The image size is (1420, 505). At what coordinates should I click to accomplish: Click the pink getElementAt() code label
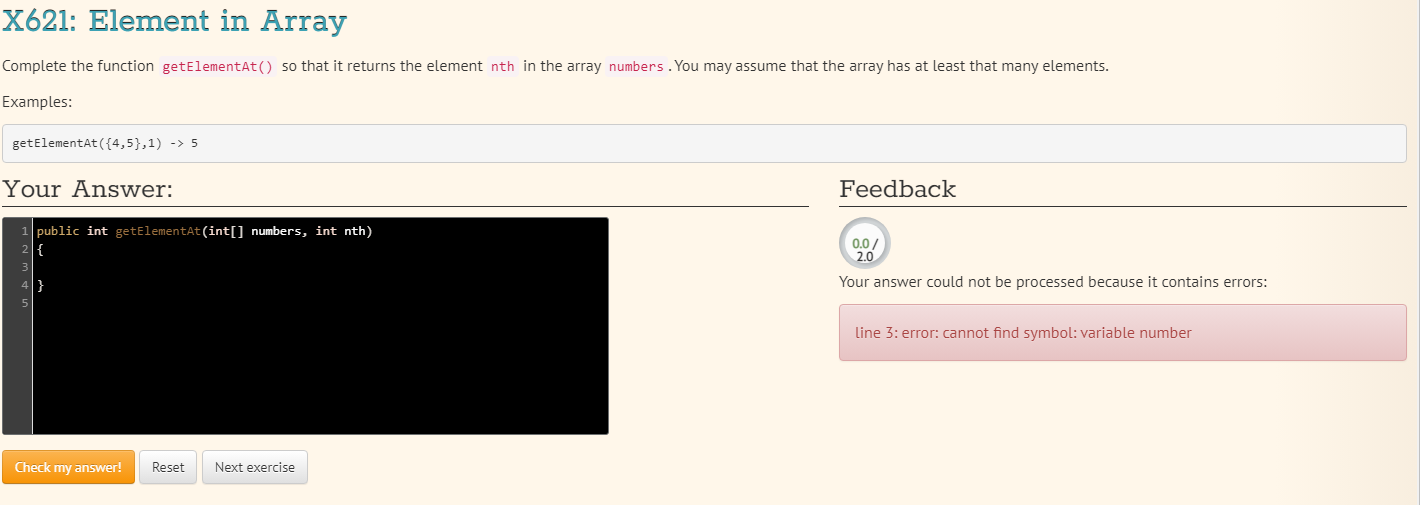coord(217,67)
